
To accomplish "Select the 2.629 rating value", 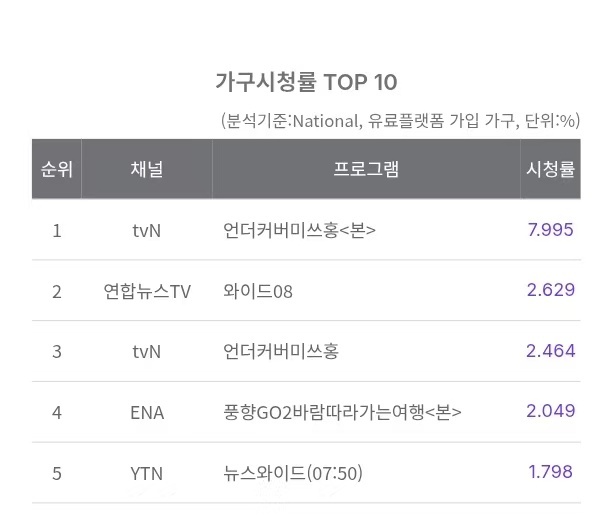I will 550,290.
